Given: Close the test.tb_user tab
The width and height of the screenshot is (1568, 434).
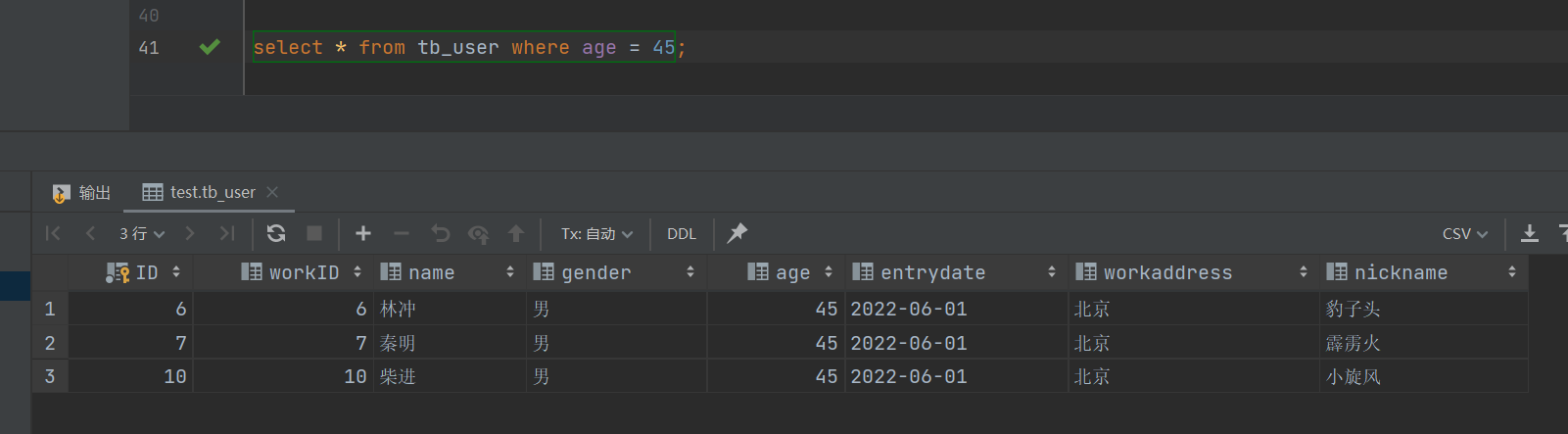Looking at the screenshot, I should [x=272, y=192].
